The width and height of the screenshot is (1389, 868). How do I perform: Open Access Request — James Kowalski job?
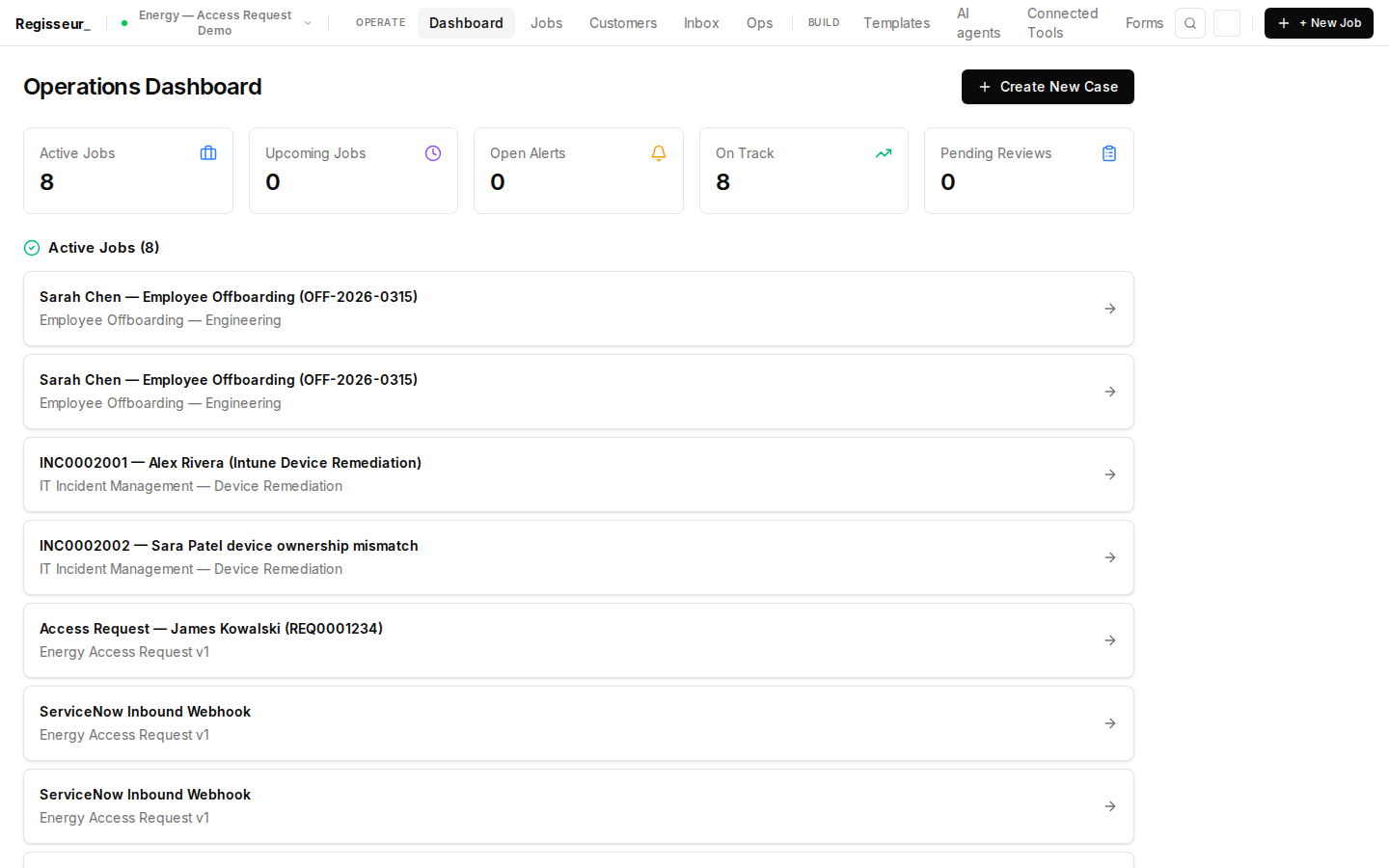579,640
